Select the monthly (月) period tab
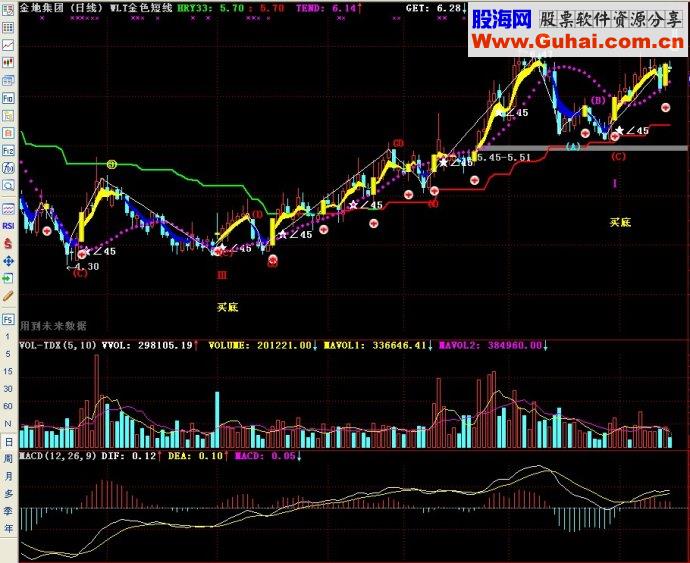The image size is (690, 563). [8, 476]
